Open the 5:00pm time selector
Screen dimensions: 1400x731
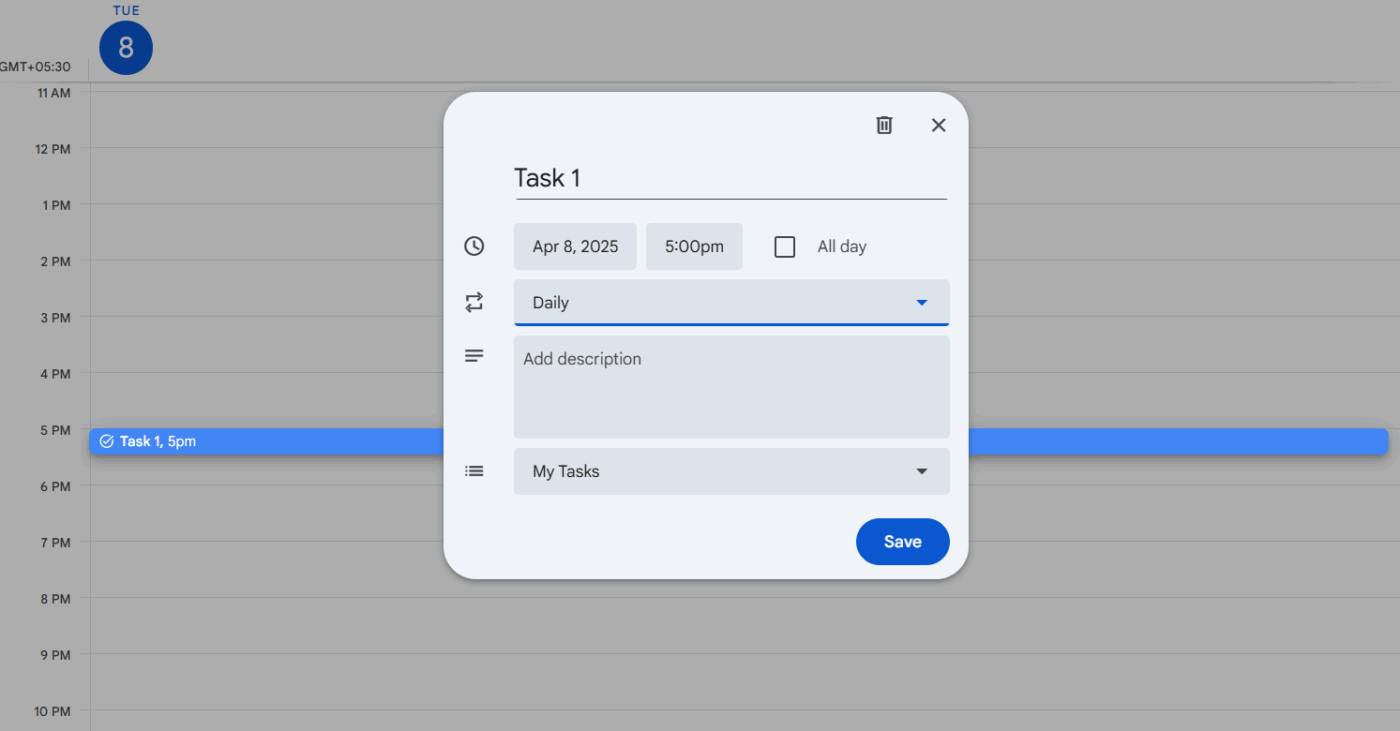pos(694,246)
